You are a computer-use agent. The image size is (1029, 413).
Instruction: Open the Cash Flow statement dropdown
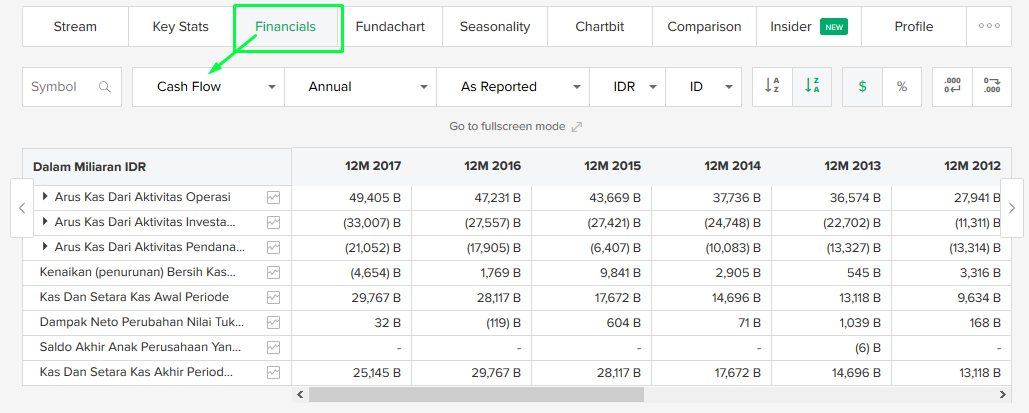coord(209,87)
